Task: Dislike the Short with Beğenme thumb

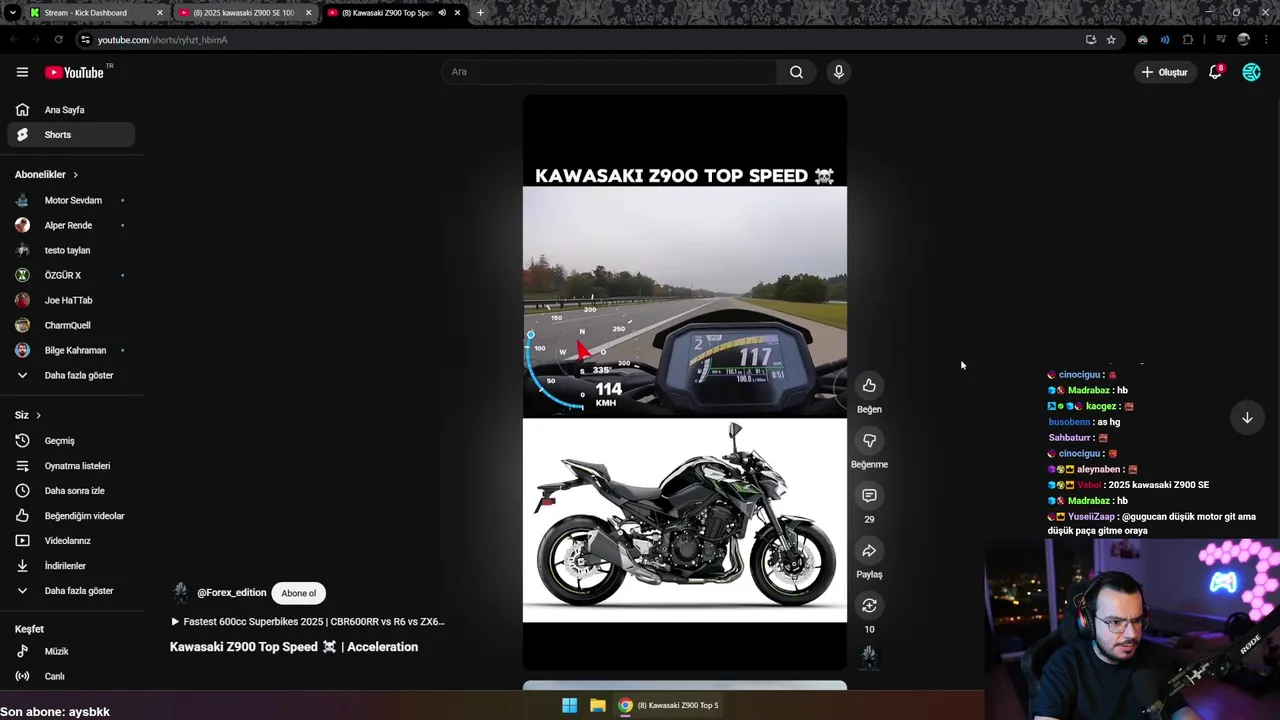Action: click(x=869, y=441)
